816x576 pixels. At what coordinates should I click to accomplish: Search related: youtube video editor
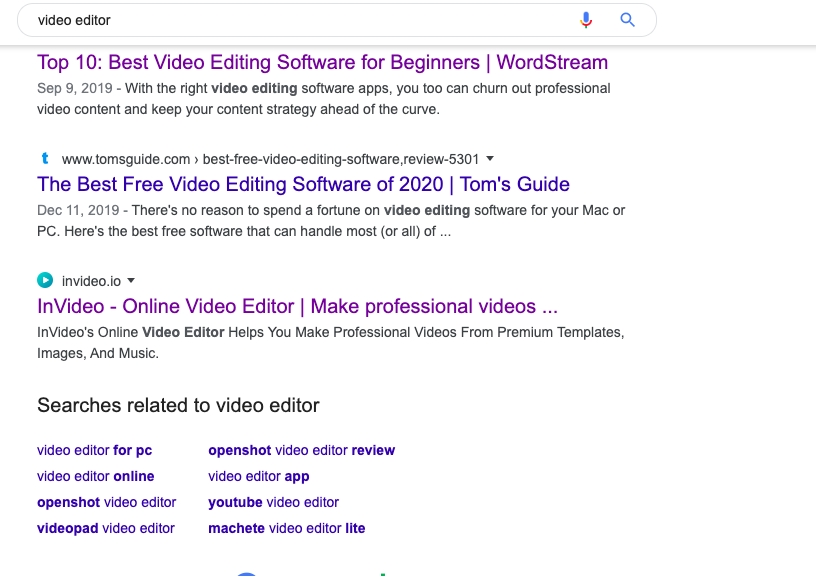(274, 502)
